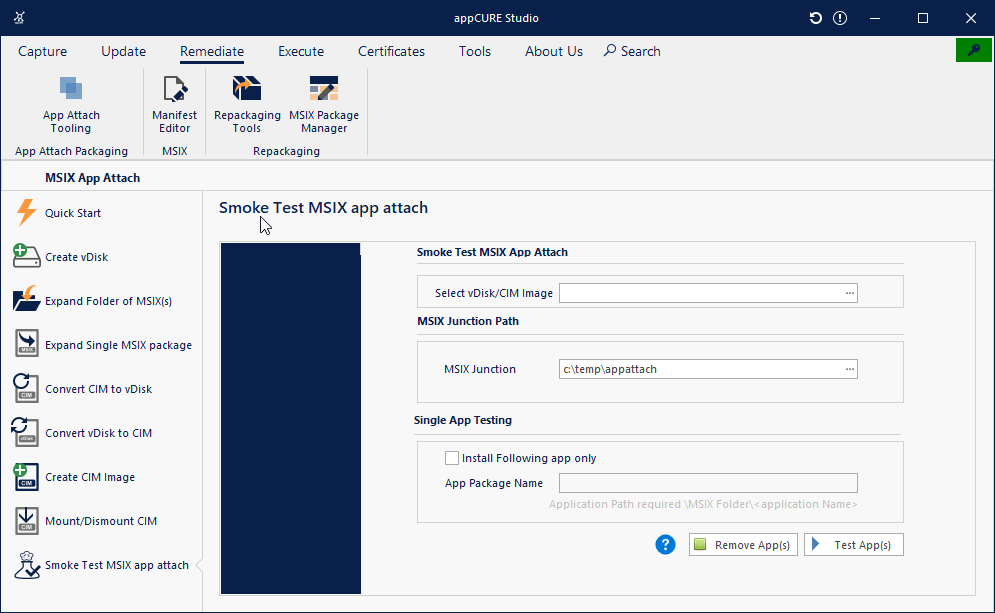
Task: Click the Search text in the ribbon tabs
Action: [640, 51]
